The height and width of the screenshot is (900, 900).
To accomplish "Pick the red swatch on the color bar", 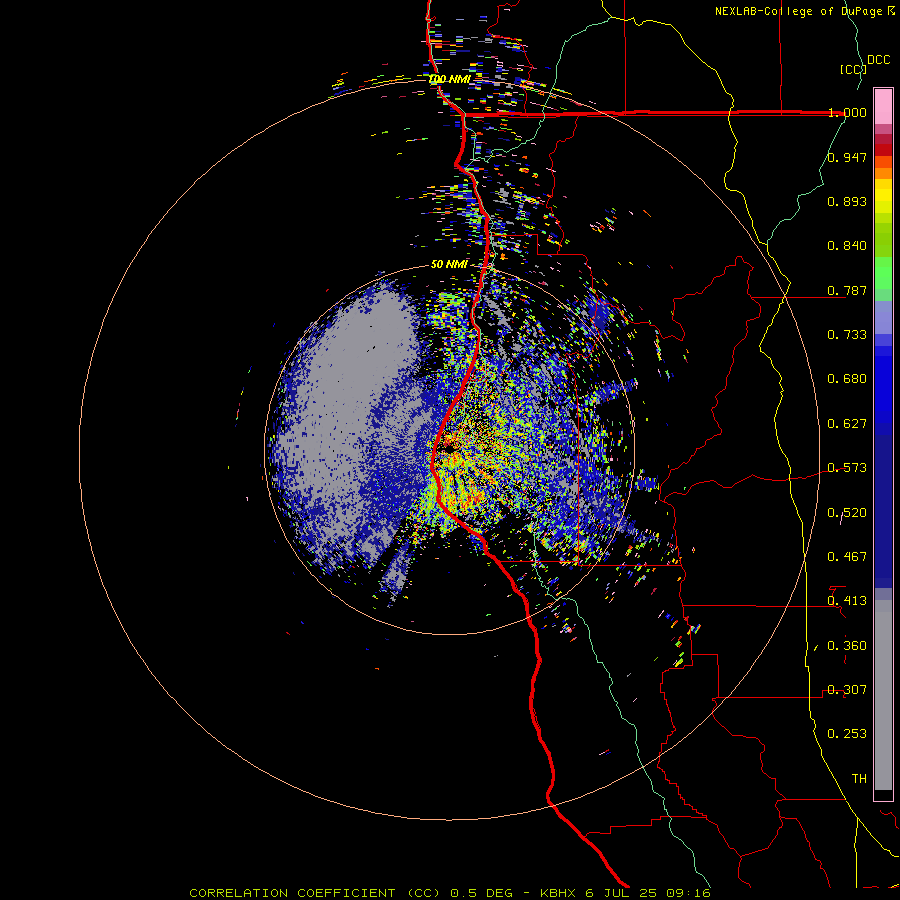I will pyautogui.click(x=883, y=150).
